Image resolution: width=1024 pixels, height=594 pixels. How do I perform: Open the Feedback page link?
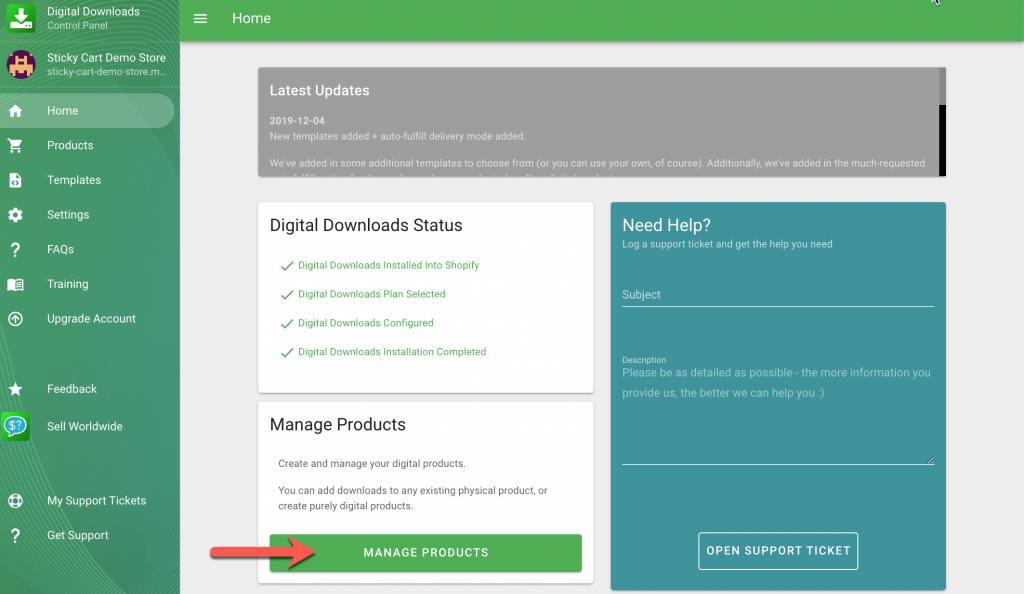[x=89, y=389]
